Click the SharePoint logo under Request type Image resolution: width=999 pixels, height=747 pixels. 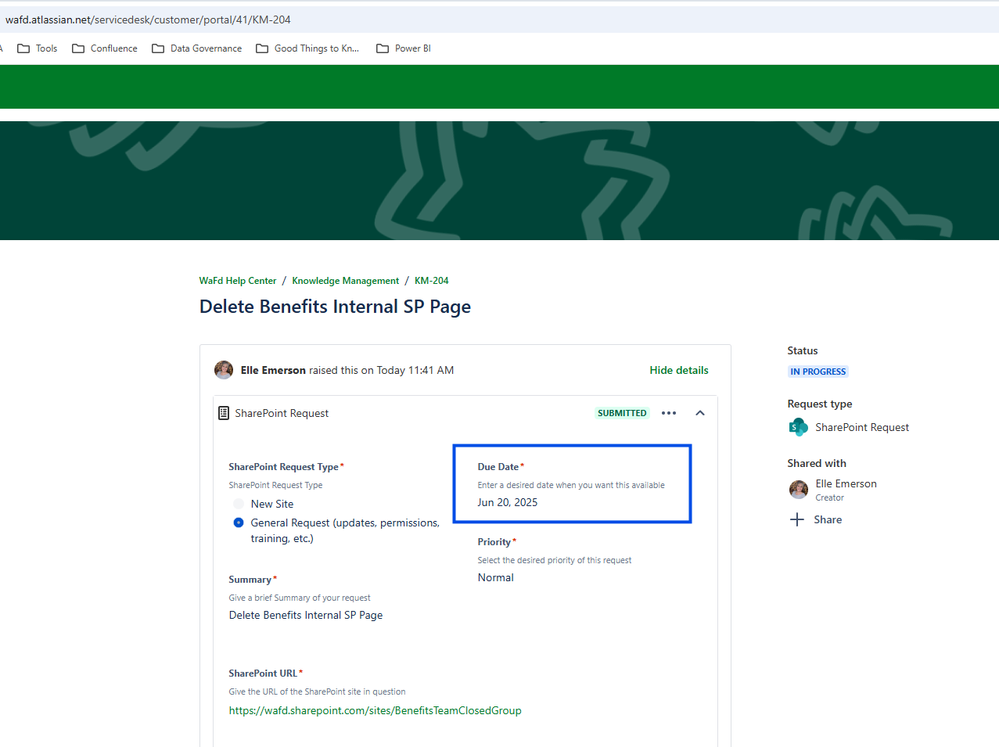[x=798, y=427]
